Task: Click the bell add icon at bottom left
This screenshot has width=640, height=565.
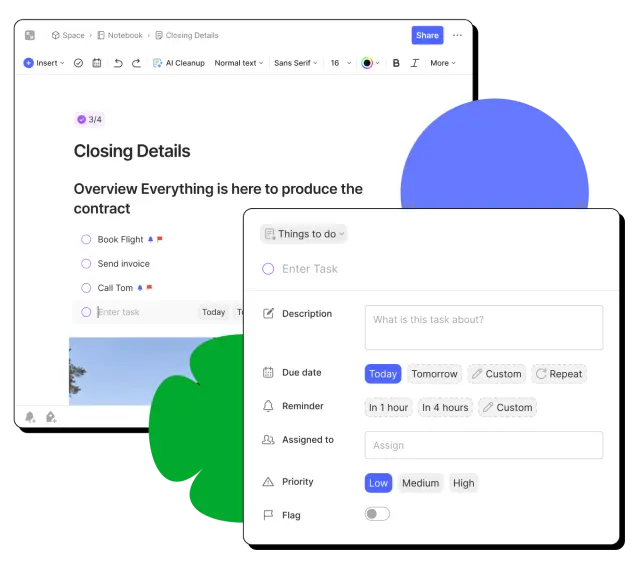Action: [30, 417]
